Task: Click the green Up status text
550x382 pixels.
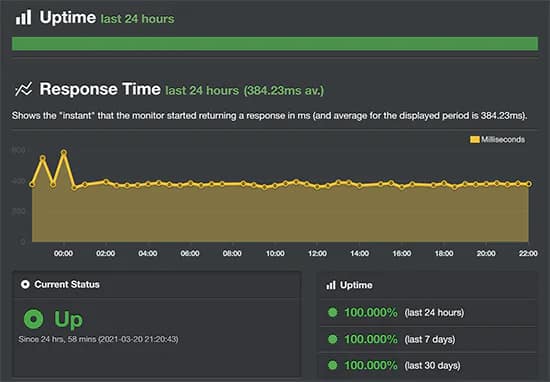Action: [68, 320]
